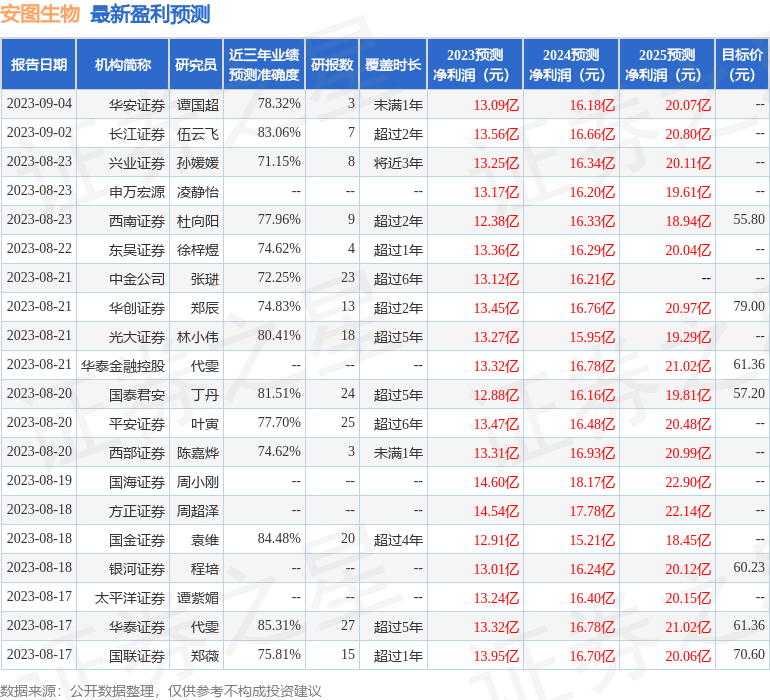Click the 目标价 column header
770x700 pixels.
point(742,64)
